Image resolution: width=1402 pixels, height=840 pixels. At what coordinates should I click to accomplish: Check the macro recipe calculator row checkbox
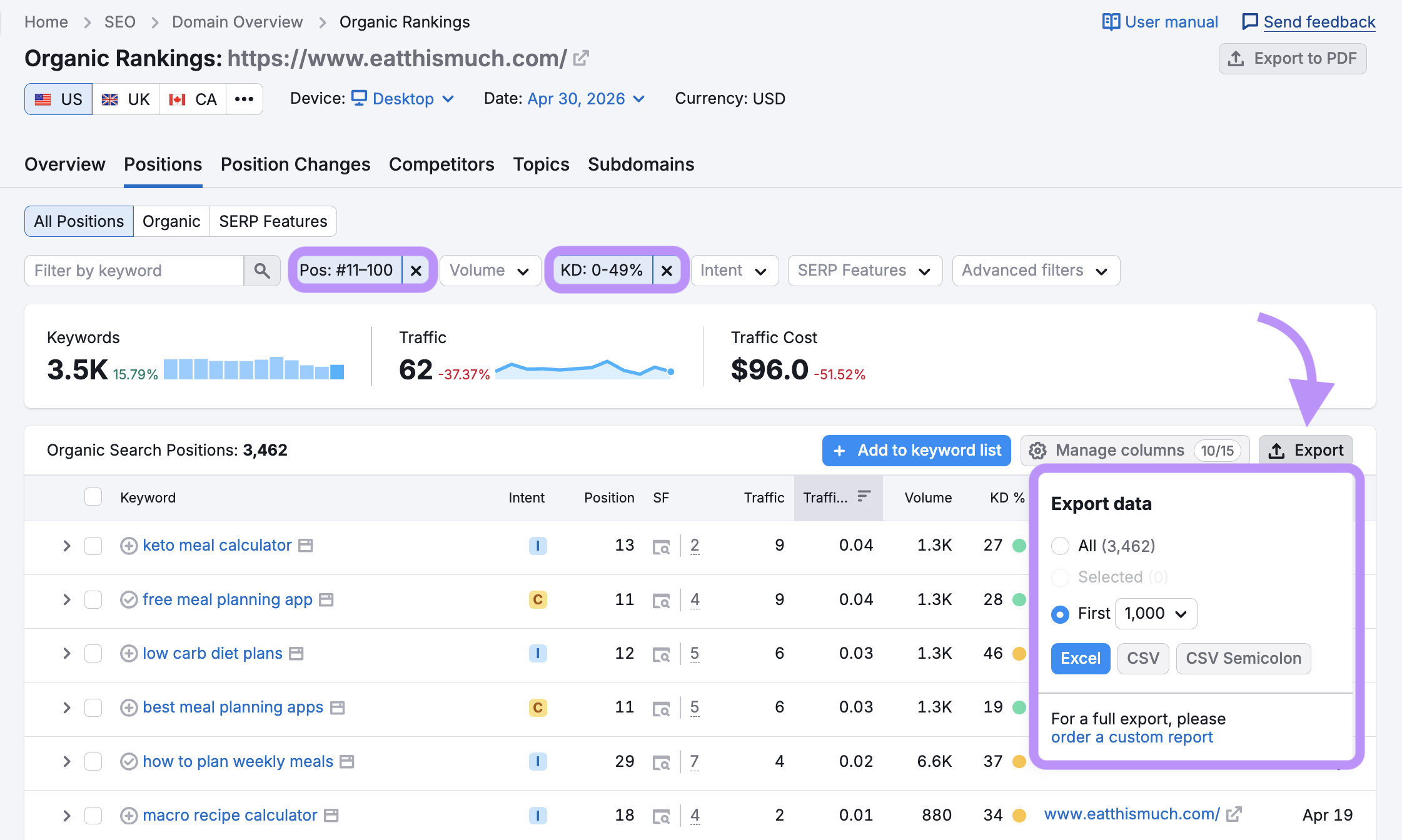[x=93, y=816]
